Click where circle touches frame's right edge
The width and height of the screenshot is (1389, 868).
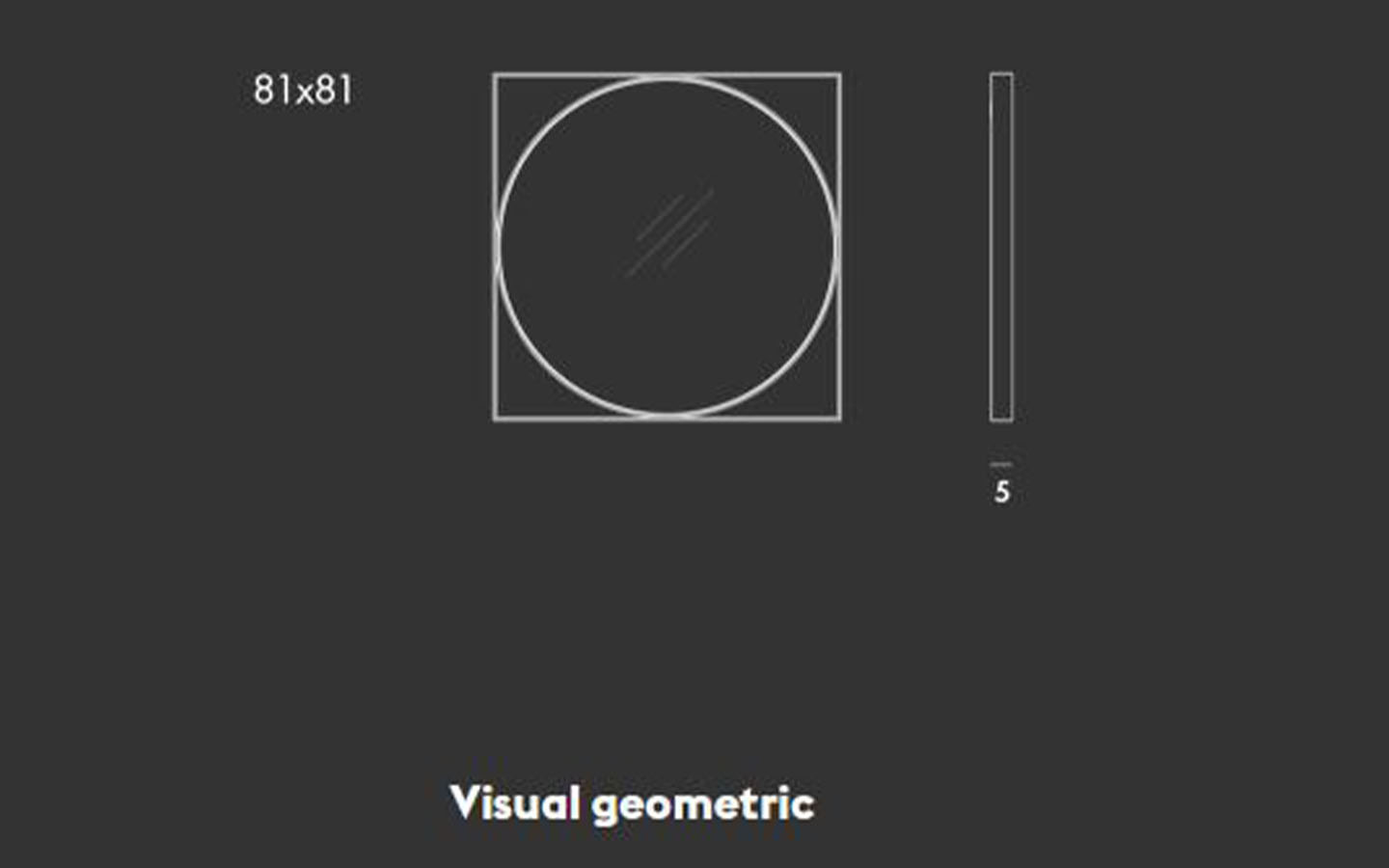point(838,247)
